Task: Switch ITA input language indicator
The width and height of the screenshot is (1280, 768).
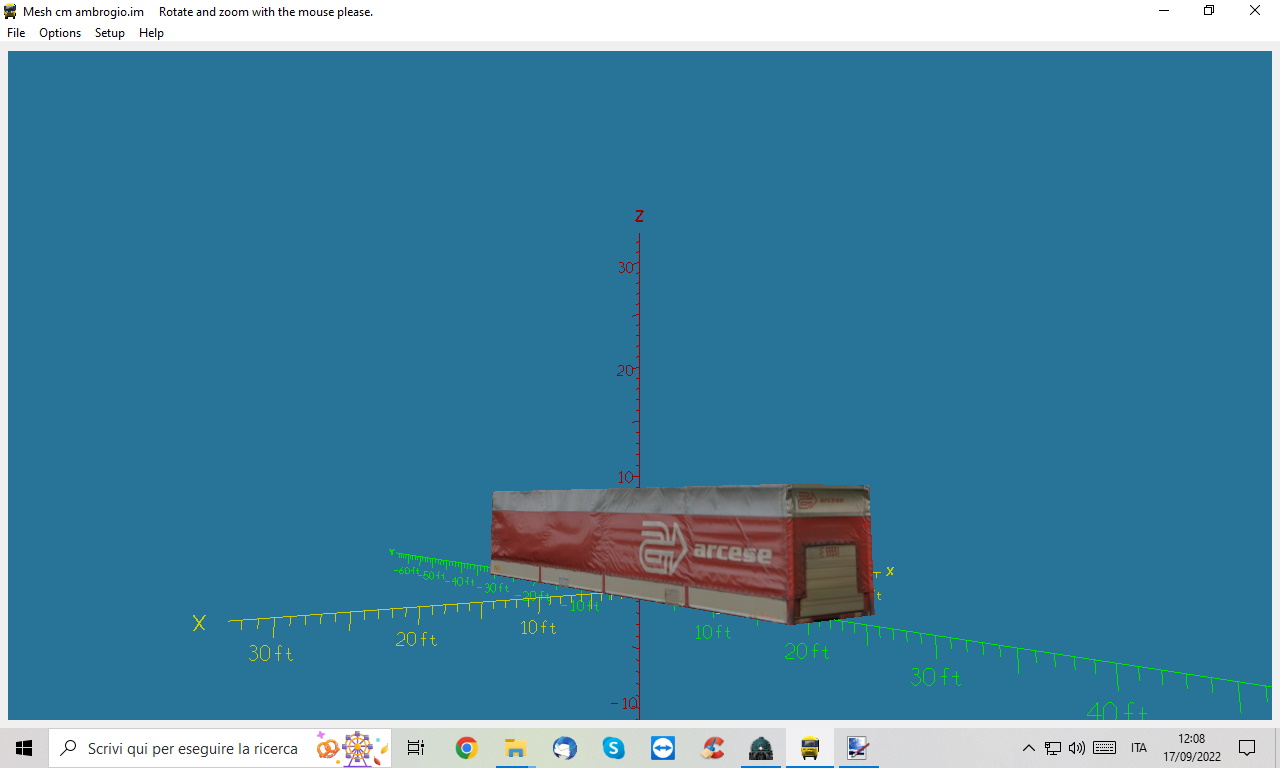Action: [1139, 748]
